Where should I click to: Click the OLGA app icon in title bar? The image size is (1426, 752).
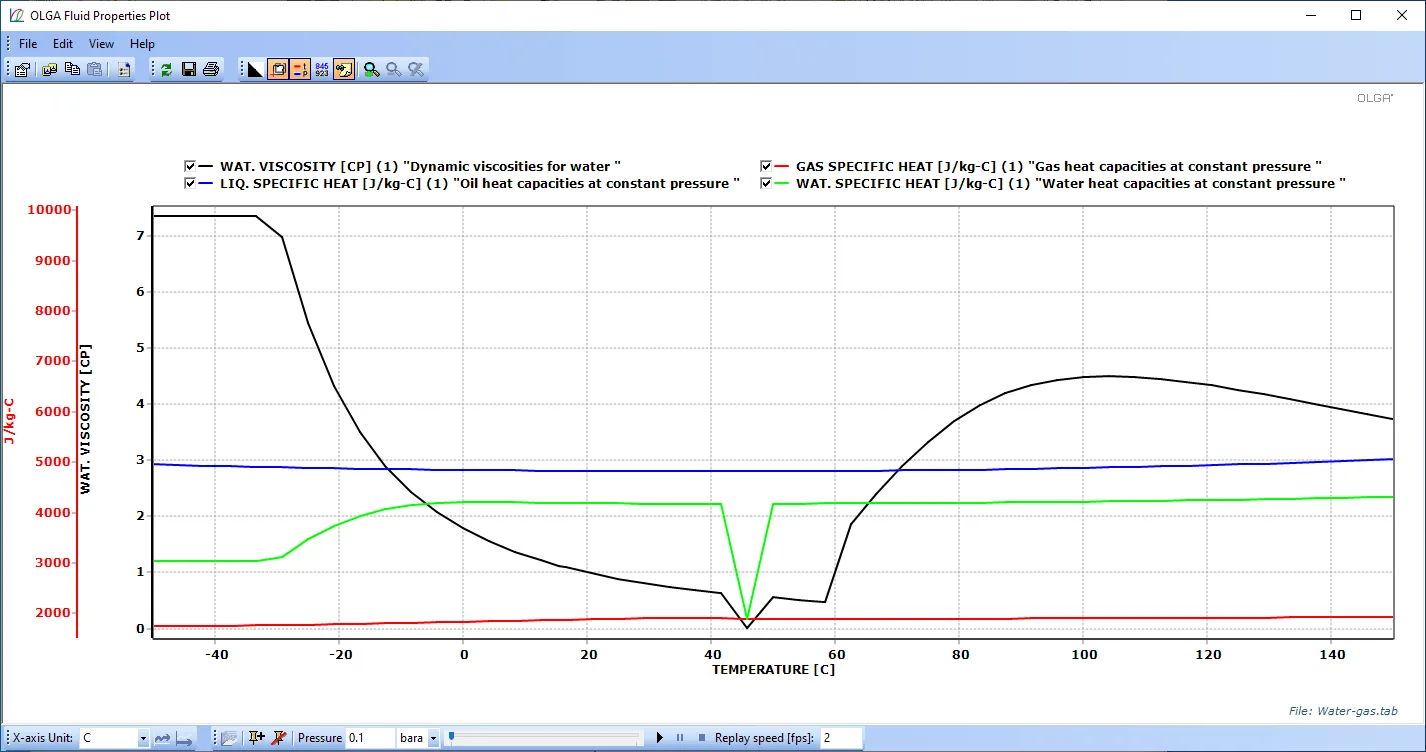[15, 15]
